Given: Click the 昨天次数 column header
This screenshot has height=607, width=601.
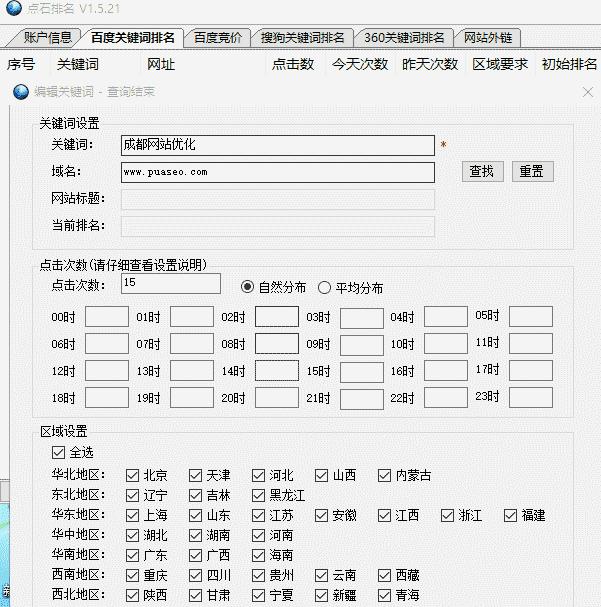Looking at the screenshot, I should 430,64.
